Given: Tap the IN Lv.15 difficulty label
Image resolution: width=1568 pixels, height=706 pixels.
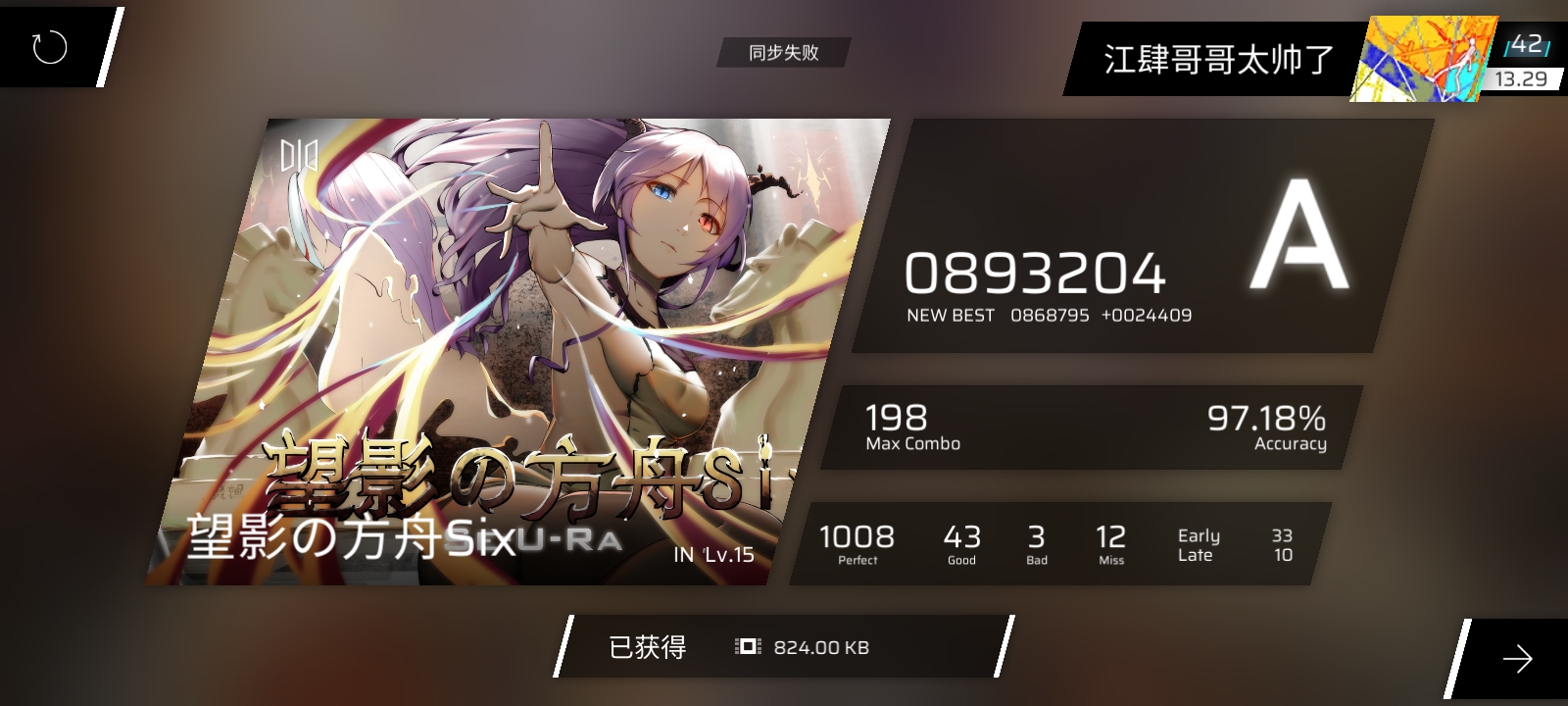Looking at the screenshot, I should click(713, 555).
